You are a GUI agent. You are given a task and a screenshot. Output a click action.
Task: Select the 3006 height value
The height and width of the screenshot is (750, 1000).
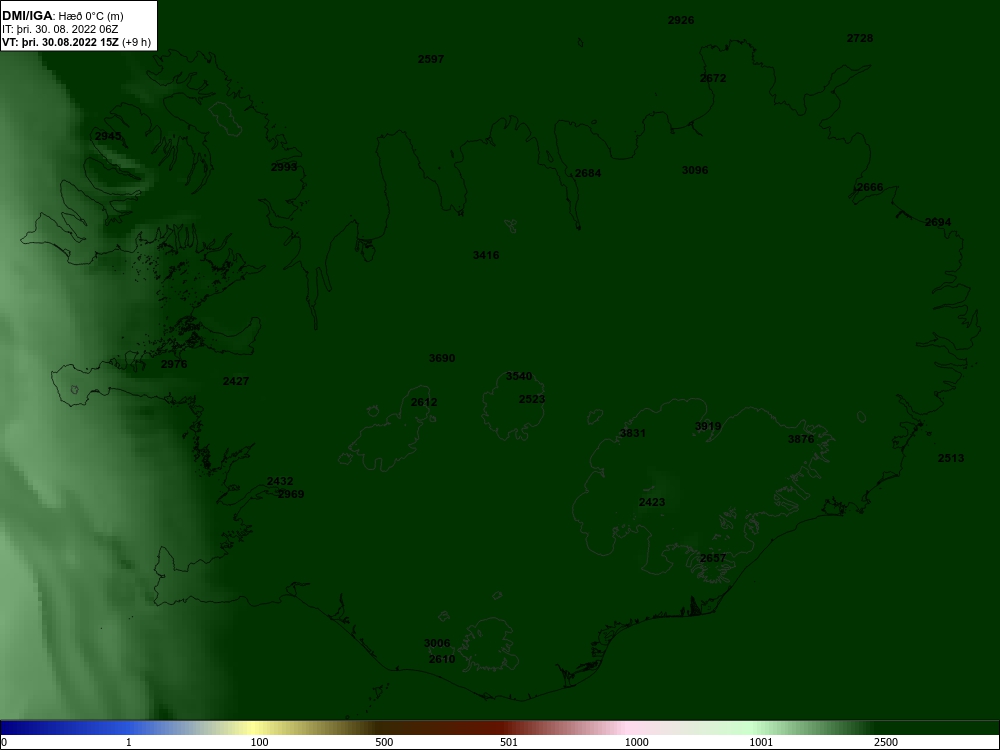click(x=437, y=643)
